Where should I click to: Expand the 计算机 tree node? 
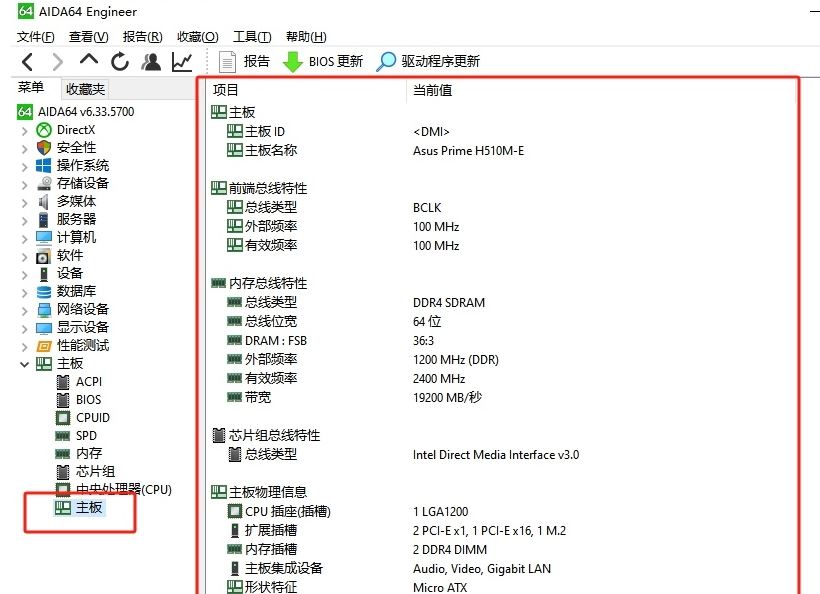pos(24,238)
